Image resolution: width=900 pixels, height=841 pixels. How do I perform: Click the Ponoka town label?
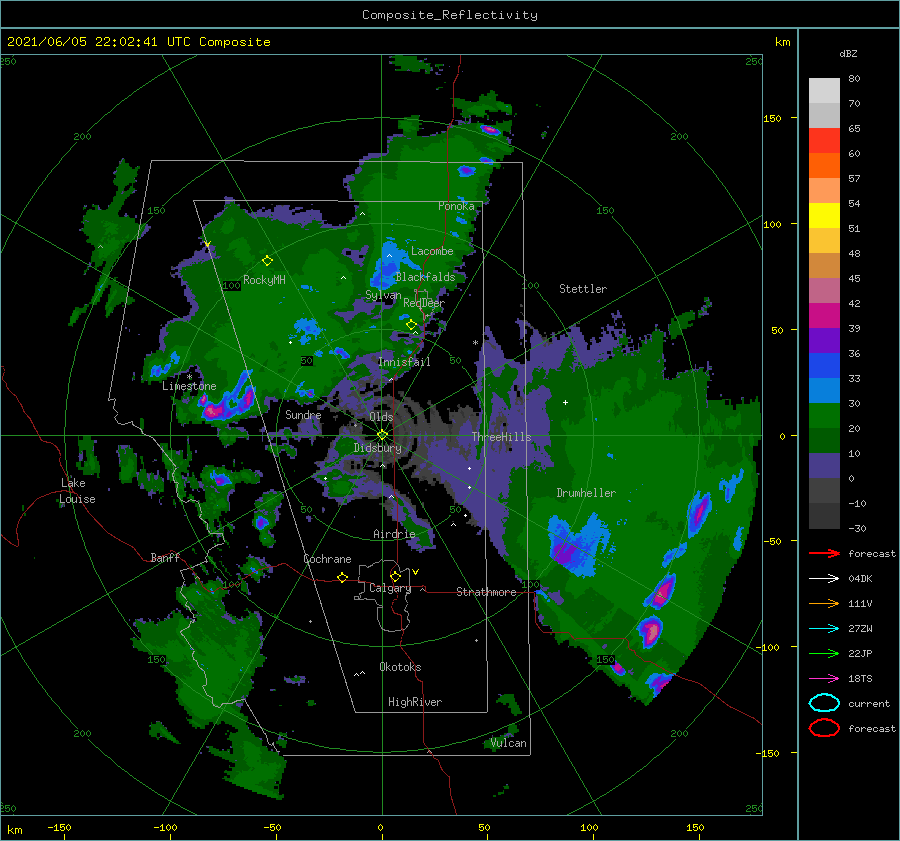tap(456, 206)
